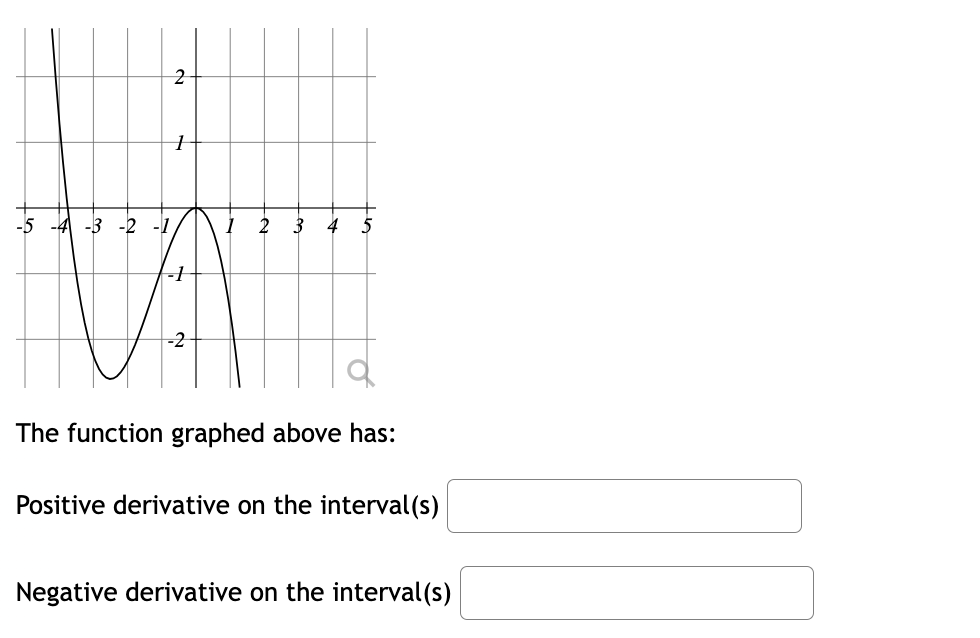Click 'The function graphed above has:' heading
The image size is (980, 638).
(205, 433)
